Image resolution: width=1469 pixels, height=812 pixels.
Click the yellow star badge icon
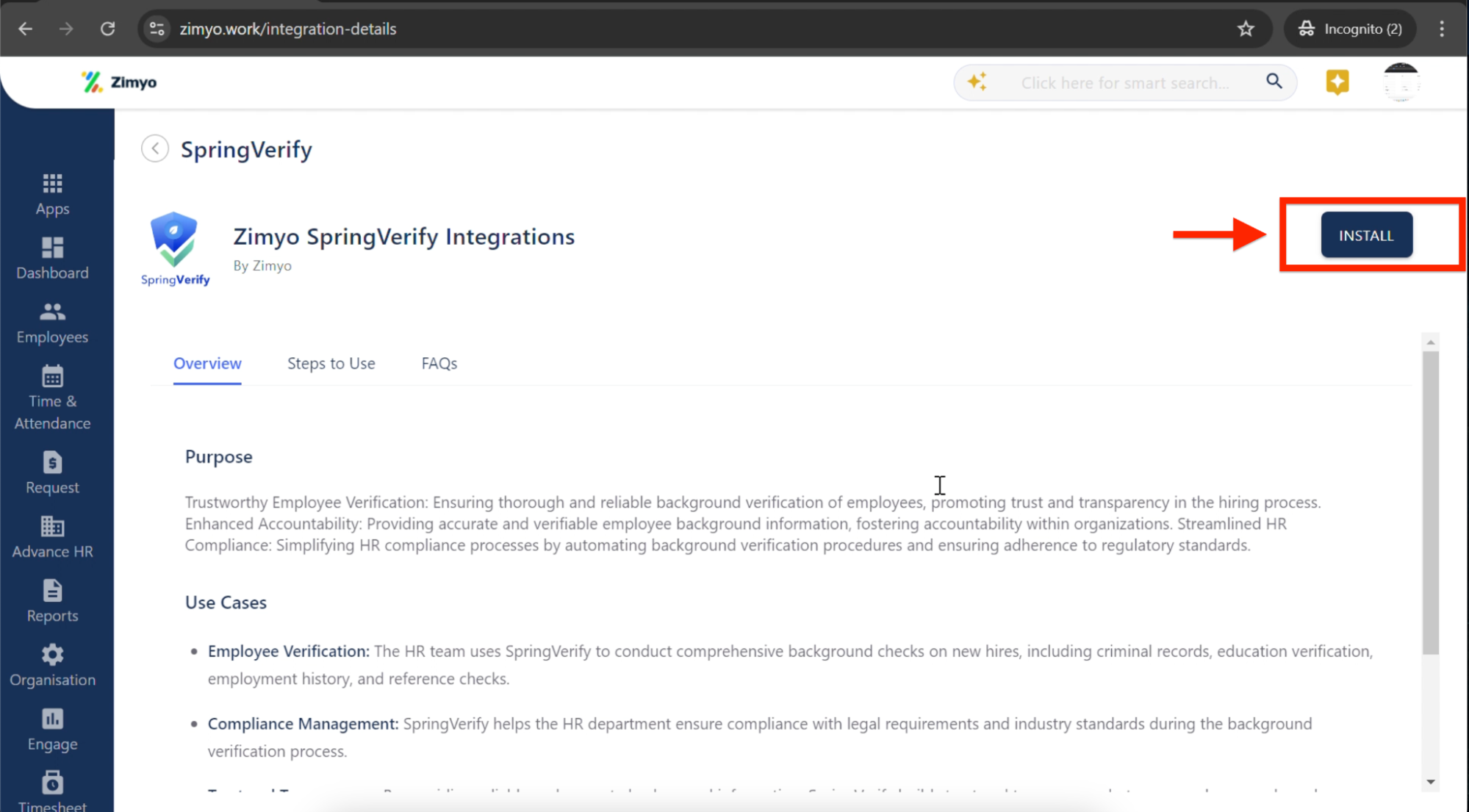click(1337, 82)
